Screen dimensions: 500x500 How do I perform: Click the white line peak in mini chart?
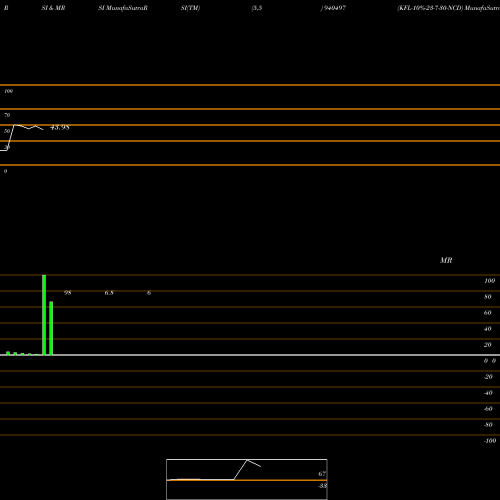click(x=247, y=460)
